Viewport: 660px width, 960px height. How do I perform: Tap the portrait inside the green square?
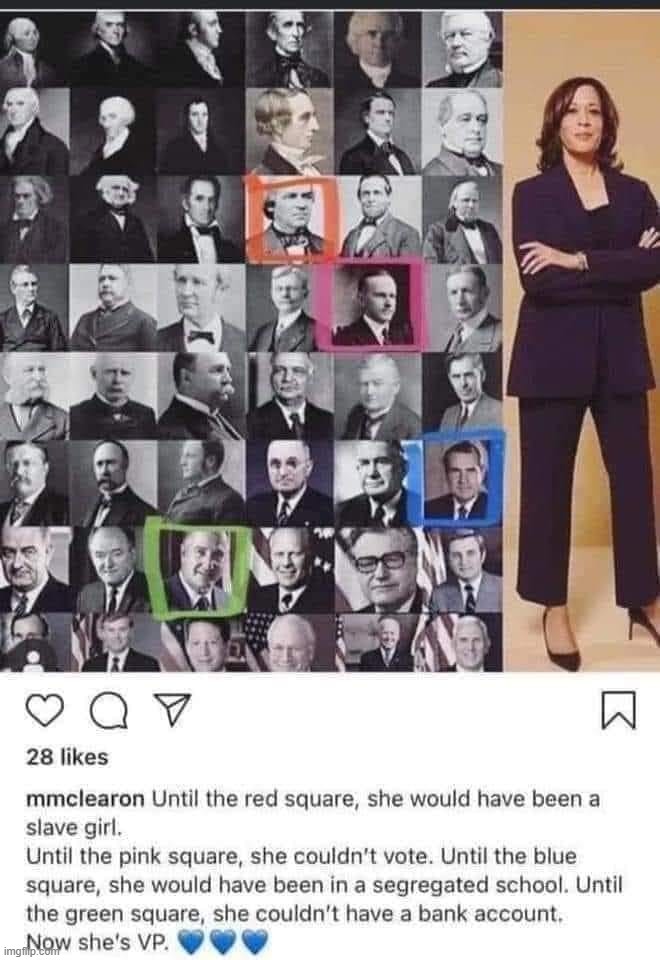(x=196, y=568)
